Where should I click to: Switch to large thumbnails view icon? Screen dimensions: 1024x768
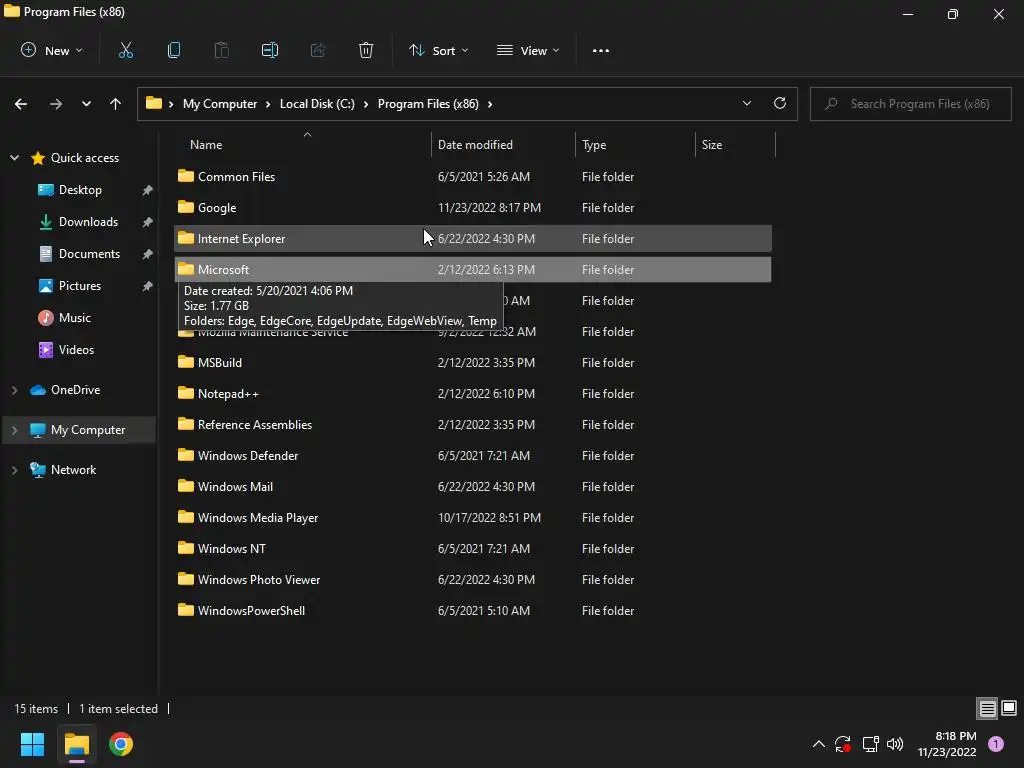tap(1009, 708)
